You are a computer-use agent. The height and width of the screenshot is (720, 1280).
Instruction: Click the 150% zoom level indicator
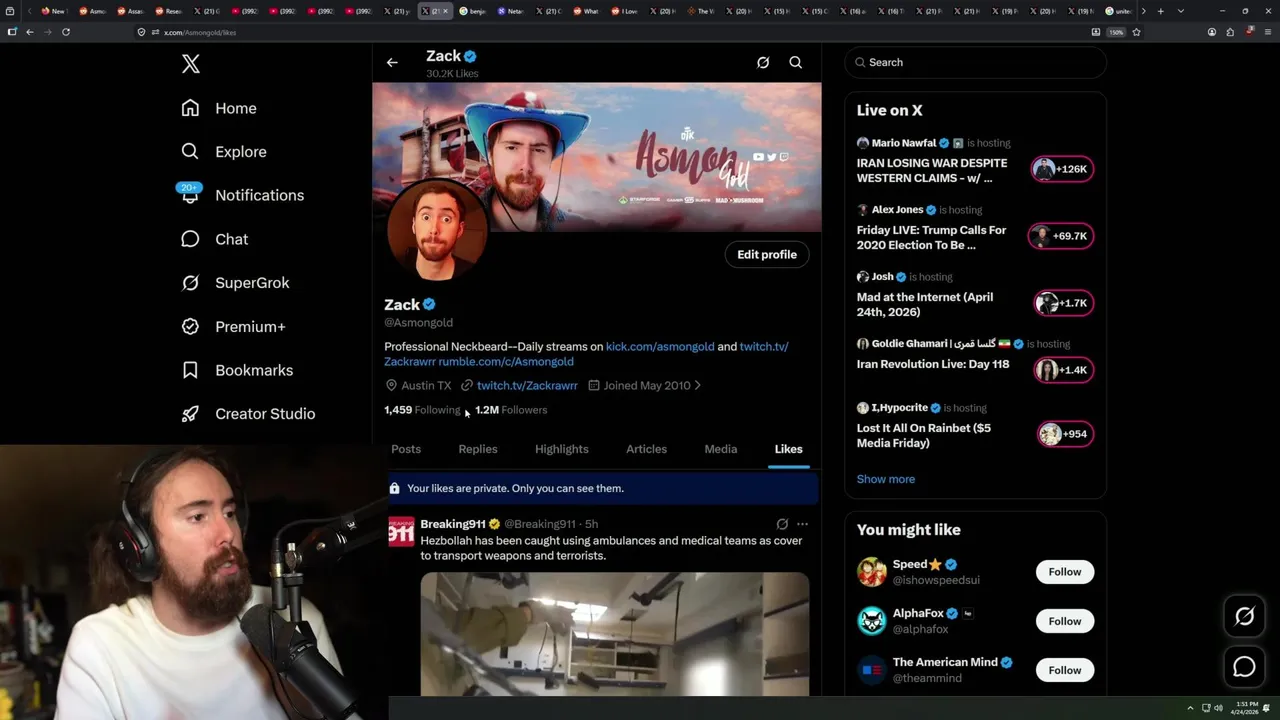[x=1116, y=32]
